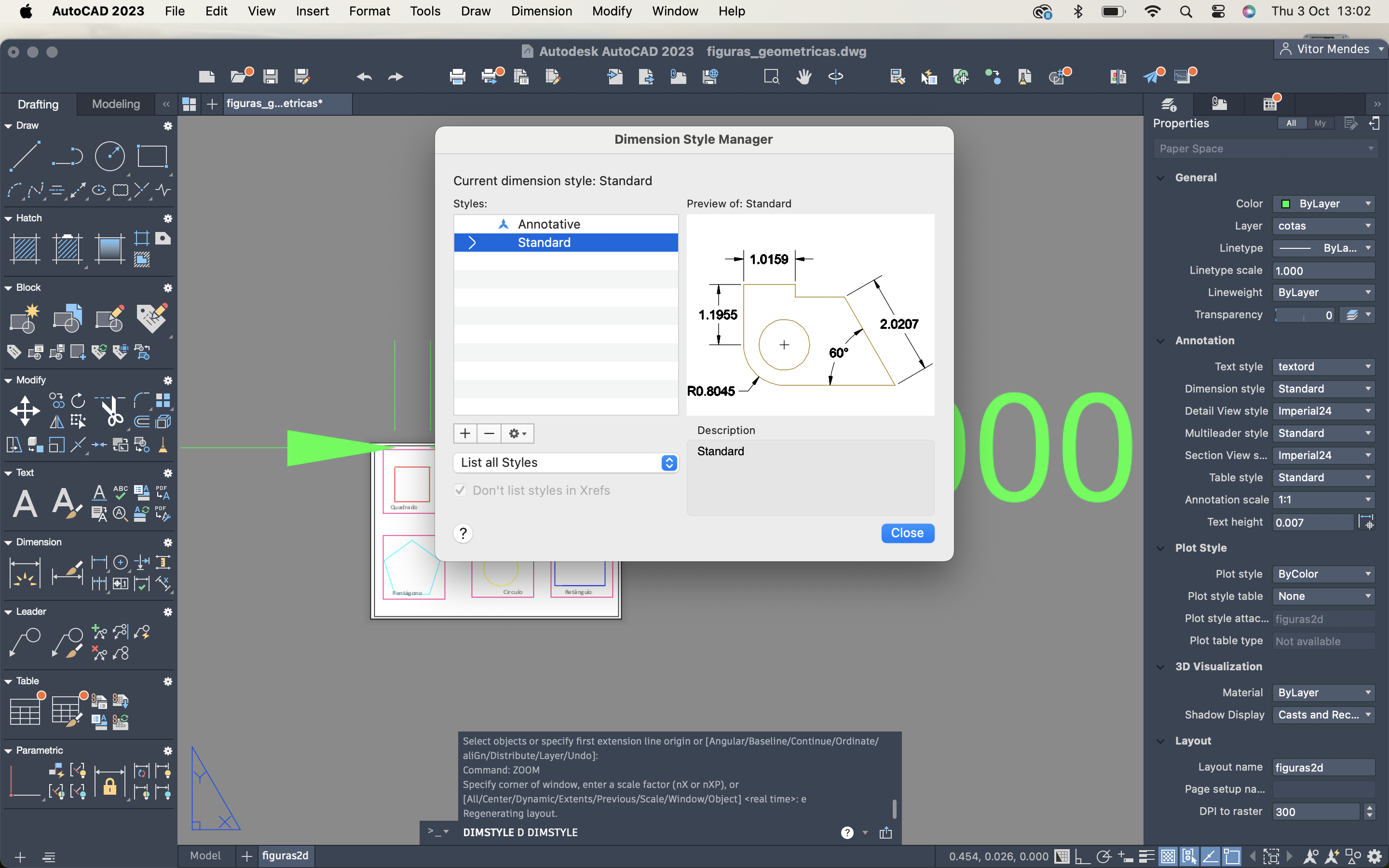Click the Open file icon in toolbar

(x=239, y=76)
